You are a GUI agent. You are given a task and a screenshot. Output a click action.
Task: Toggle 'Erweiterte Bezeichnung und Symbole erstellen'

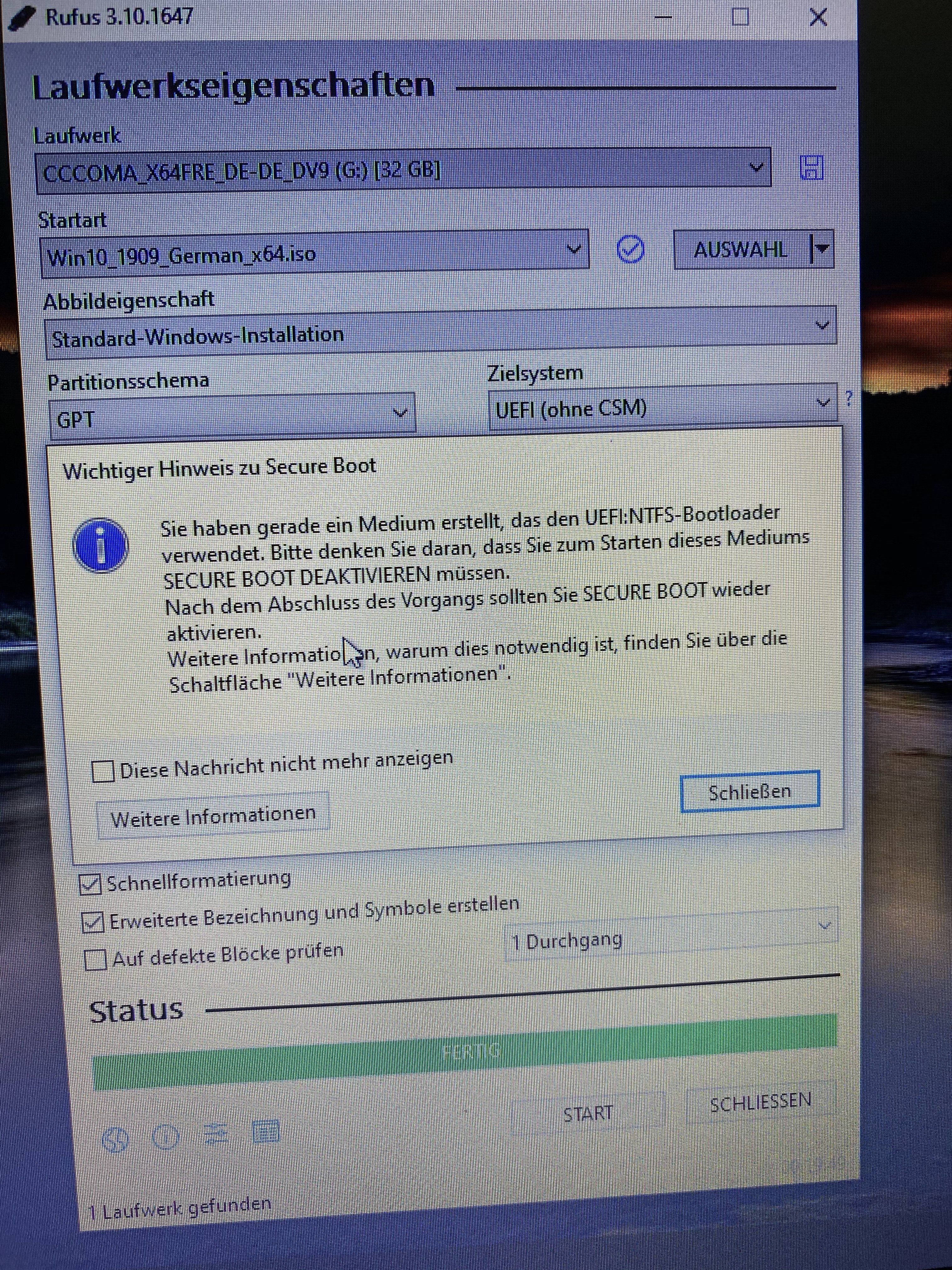click(x=93, y=922)
